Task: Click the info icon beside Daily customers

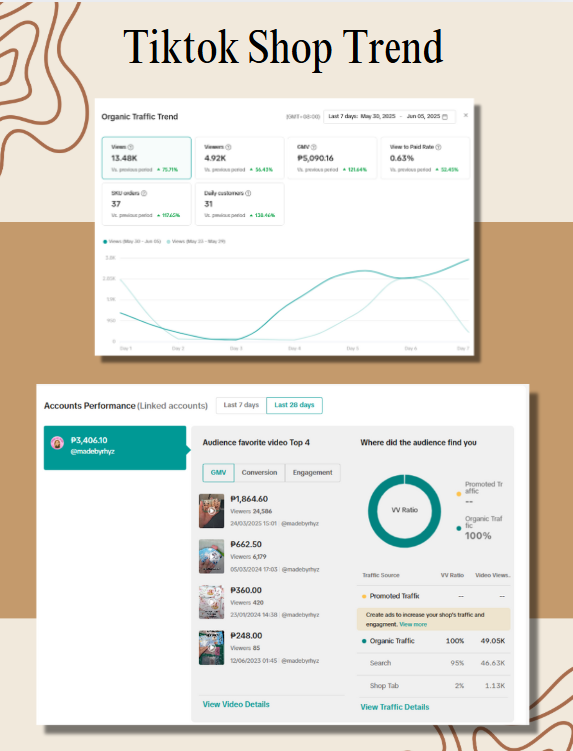Action: point(248,193)
